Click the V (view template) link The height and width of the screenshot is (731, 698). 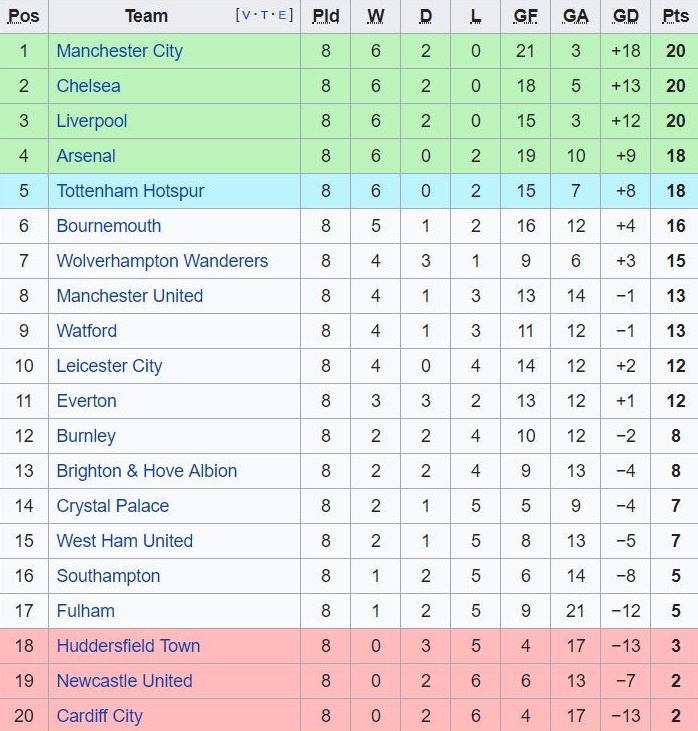[x=247, y=15]
